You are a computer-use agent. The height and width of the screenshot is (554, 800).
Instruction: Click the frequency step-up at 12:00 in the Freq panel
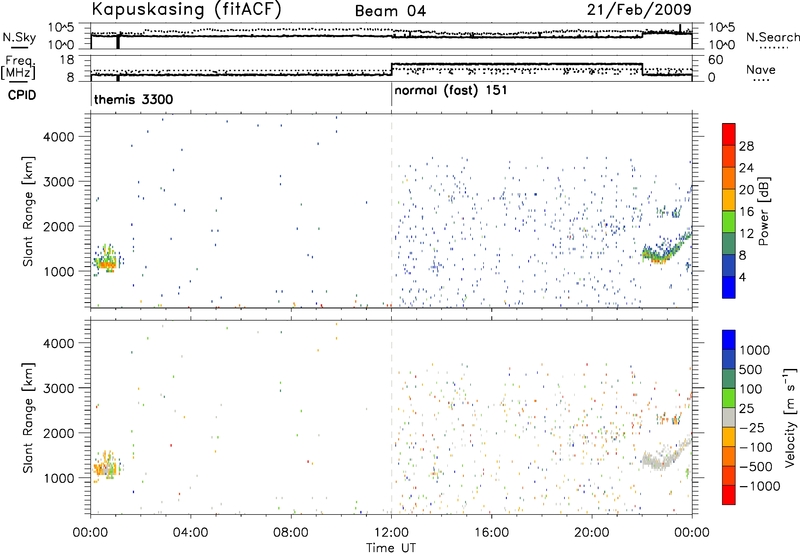tap(391, 69)
